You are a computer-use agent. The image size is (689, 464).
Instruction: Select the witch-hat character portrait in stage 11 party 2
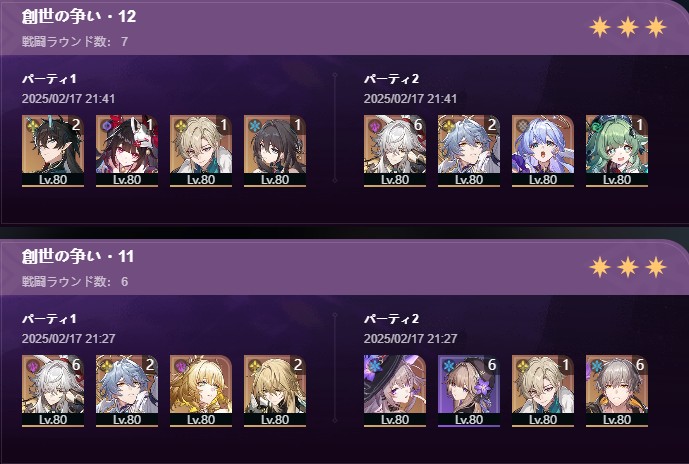395,391
